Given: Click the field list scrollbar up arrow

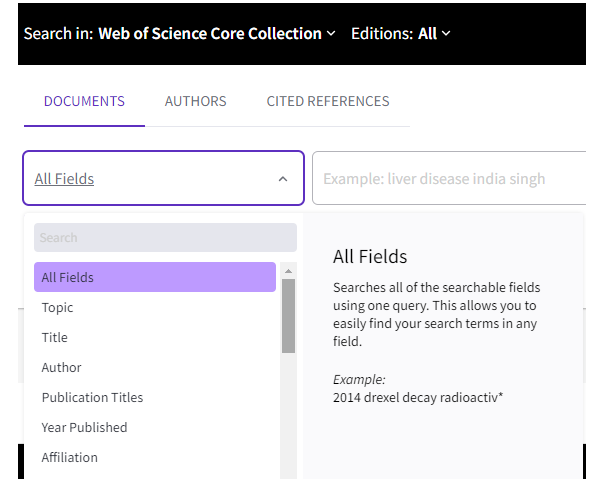Looking at the screenshot, I should [288, 271].
